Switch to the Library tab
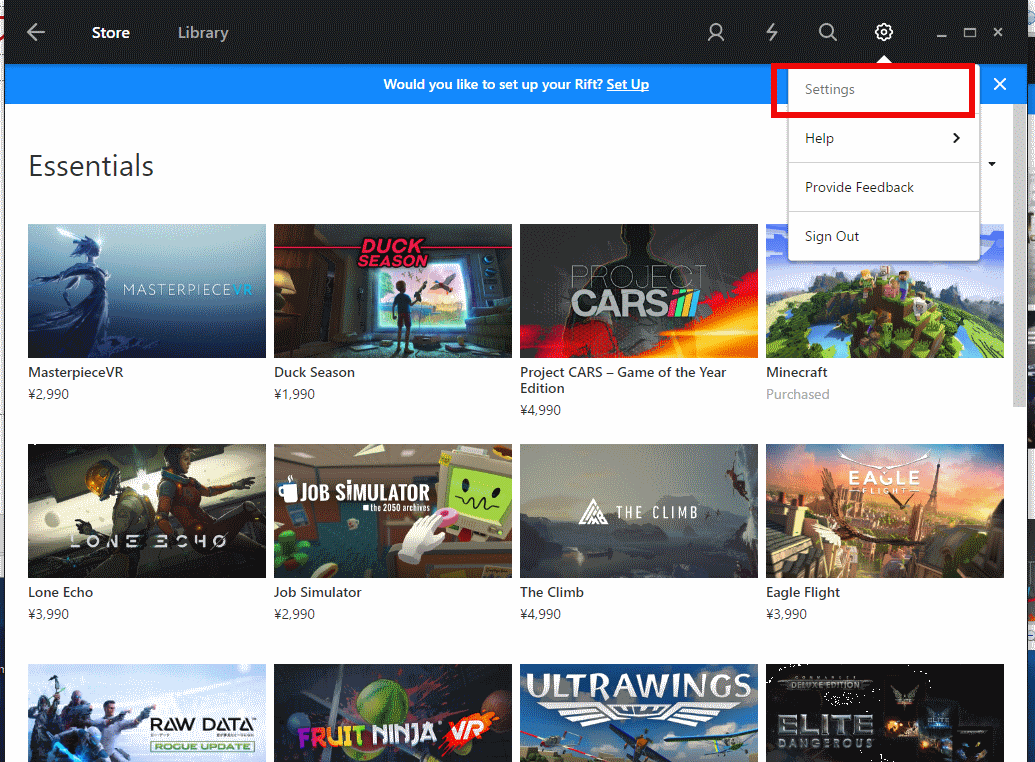 203,32
